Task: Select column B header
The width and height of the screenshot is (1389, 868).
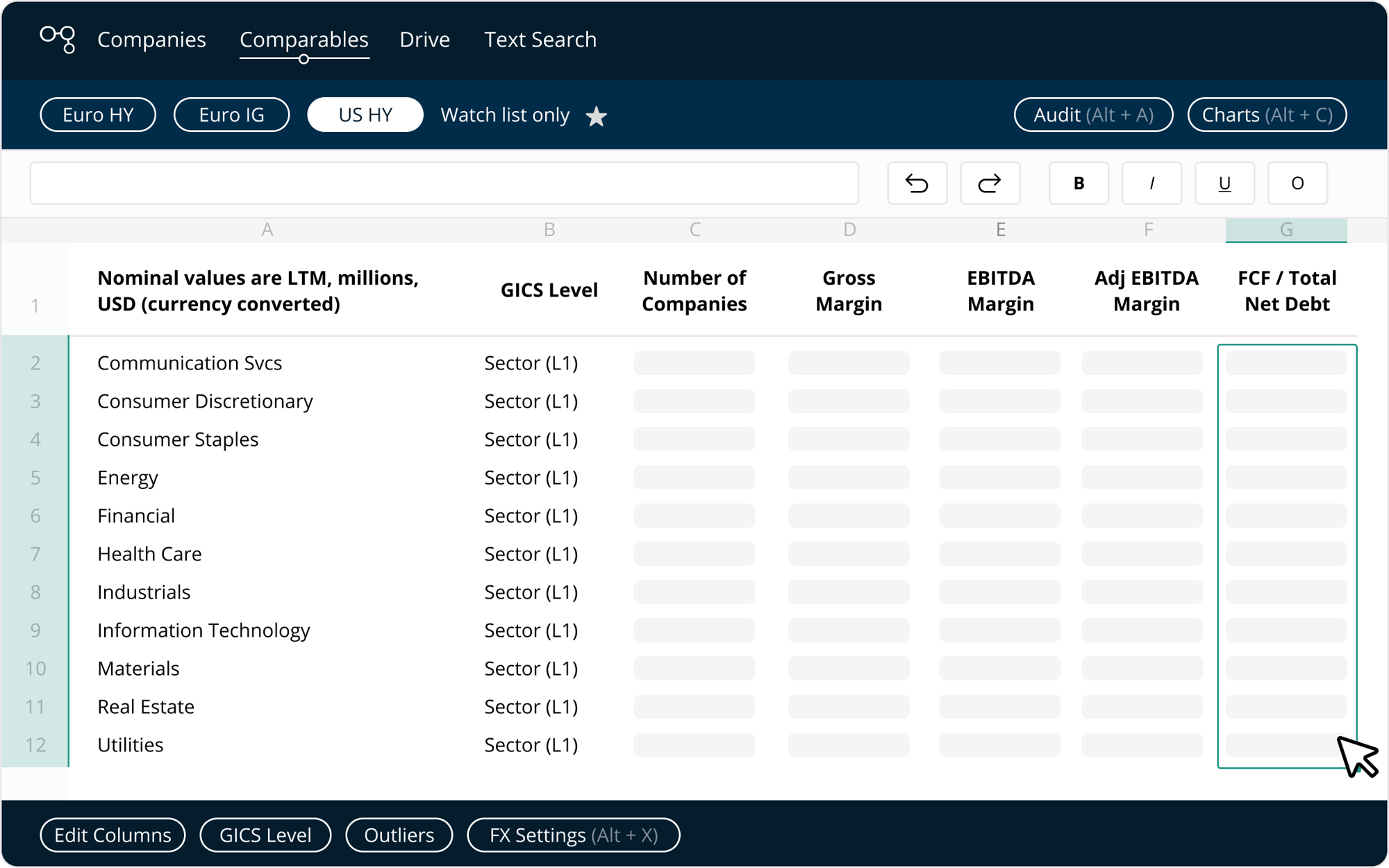Action: tap(549, 230)
